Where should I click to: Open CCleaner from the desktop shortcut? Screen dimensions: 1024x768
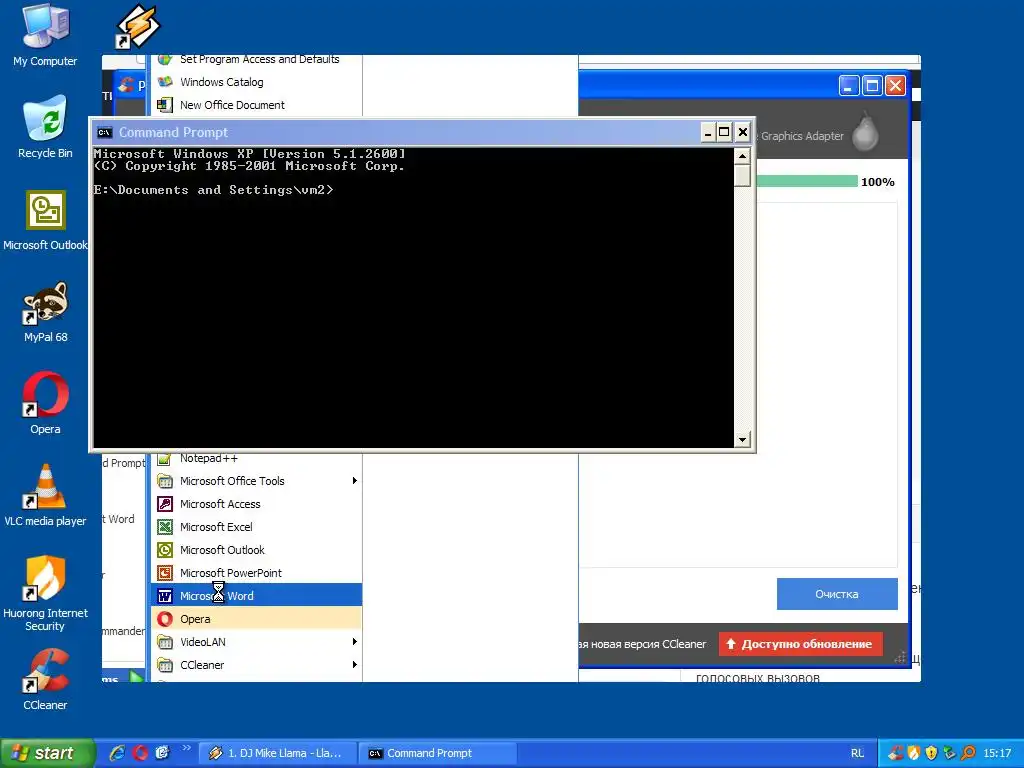click(x=45, y=679)
